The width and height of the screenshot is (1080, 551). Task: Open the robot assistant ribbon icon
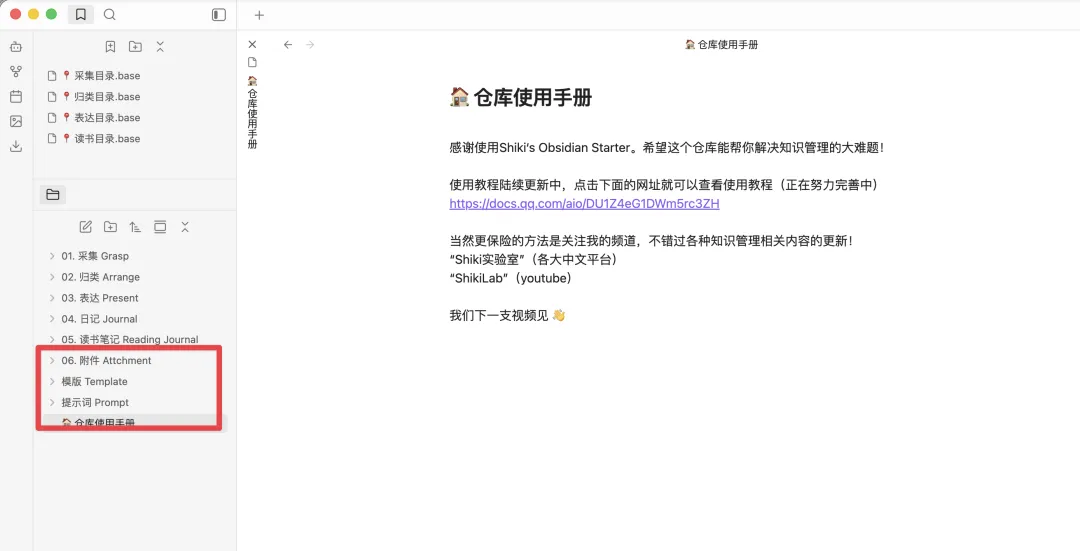pyautogui.click(x=16, y=47)
